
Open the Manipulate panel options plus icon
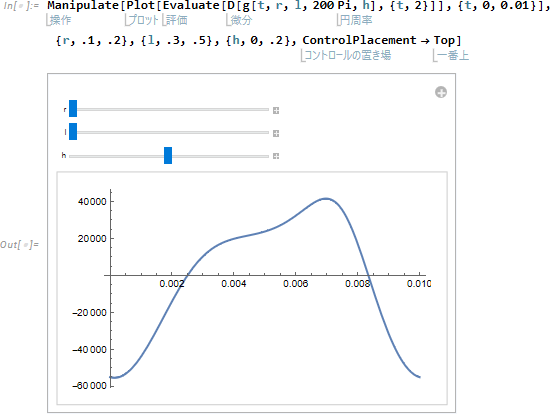441,92
